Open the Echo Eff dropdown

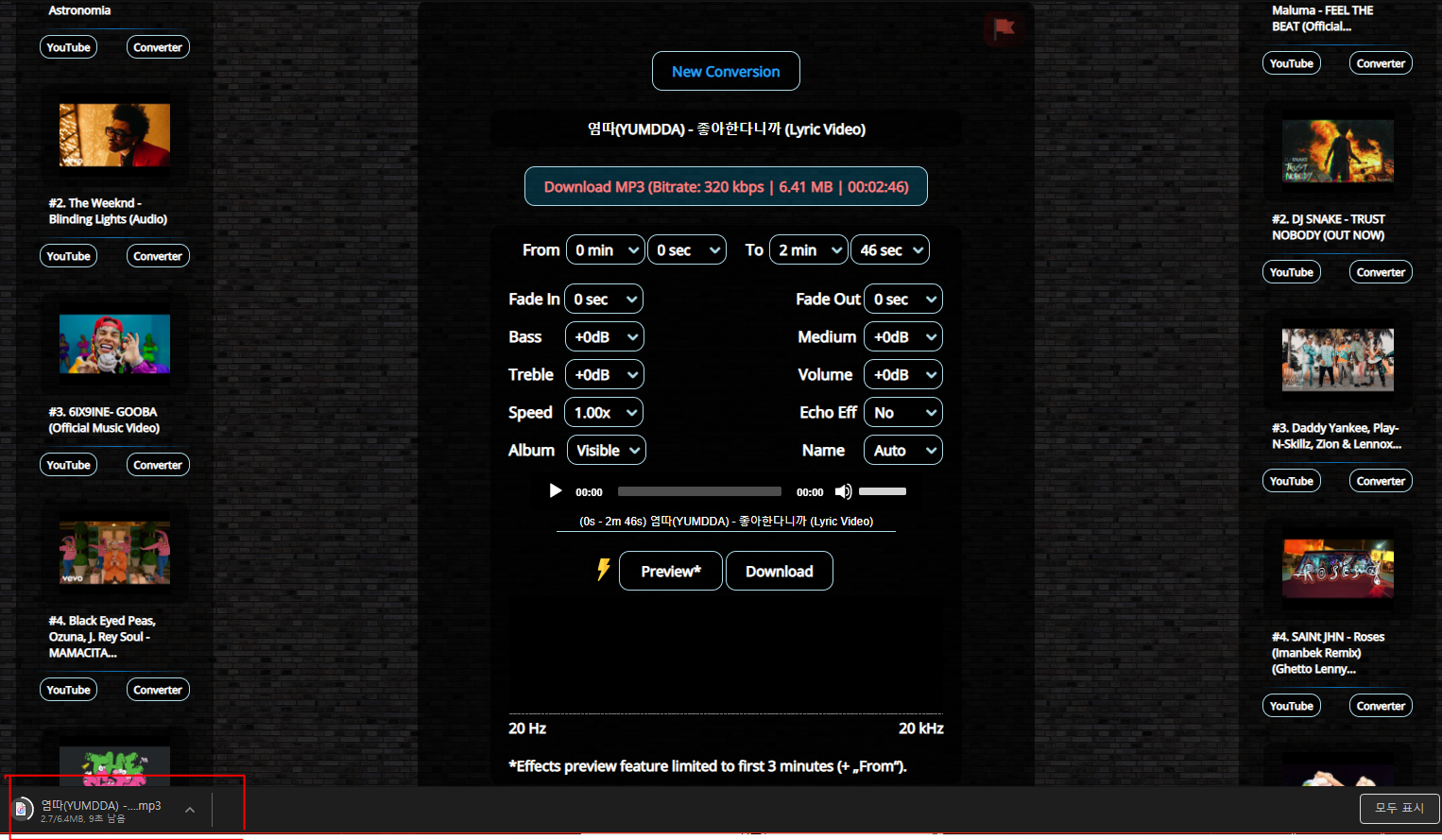click(903, 412)
